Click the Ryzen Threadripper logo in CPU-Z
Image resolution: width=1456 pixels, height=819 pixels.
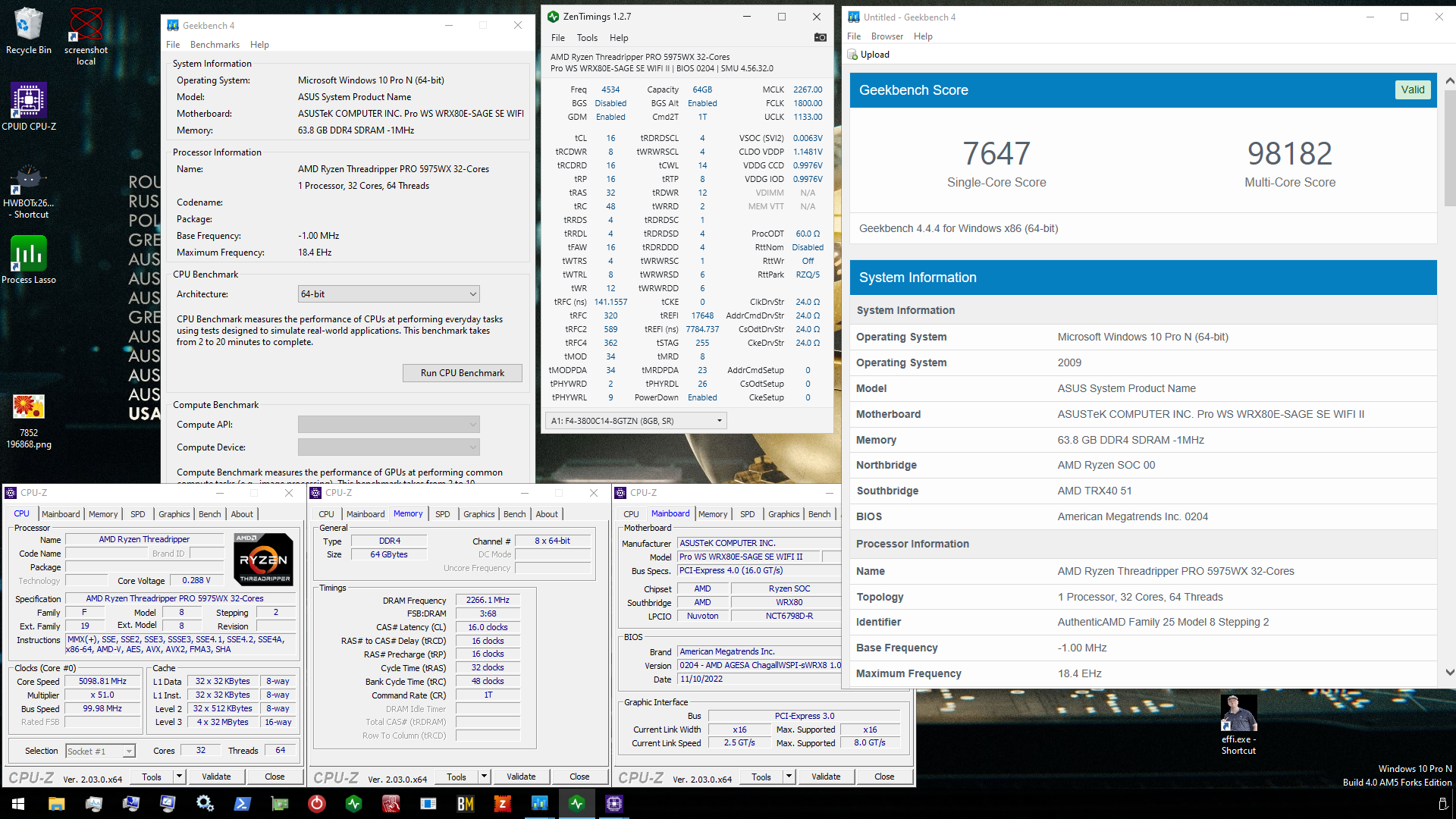[263, 558]
